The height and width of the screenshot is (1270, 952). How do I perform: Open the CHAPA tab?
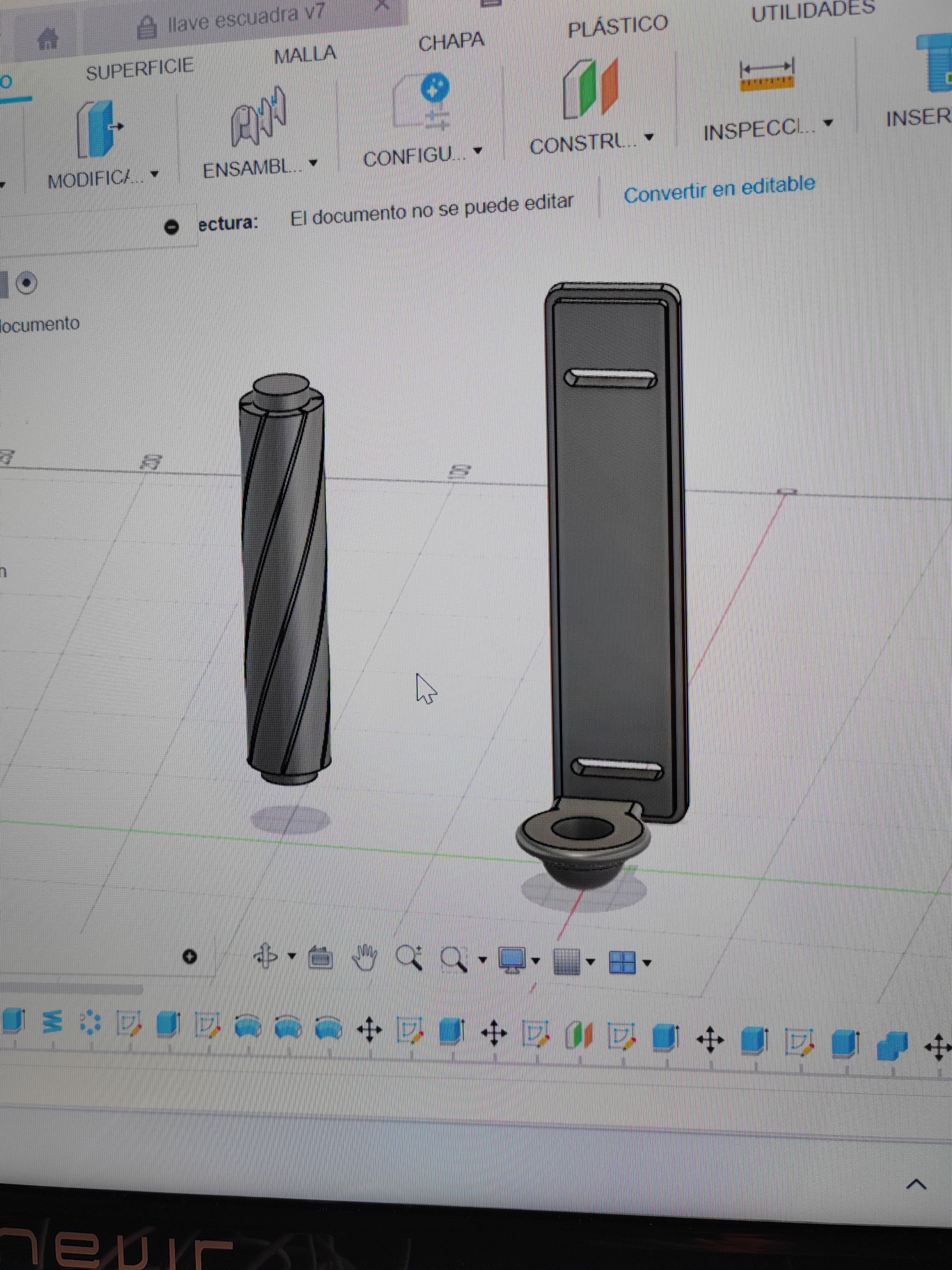click(451, 42)
